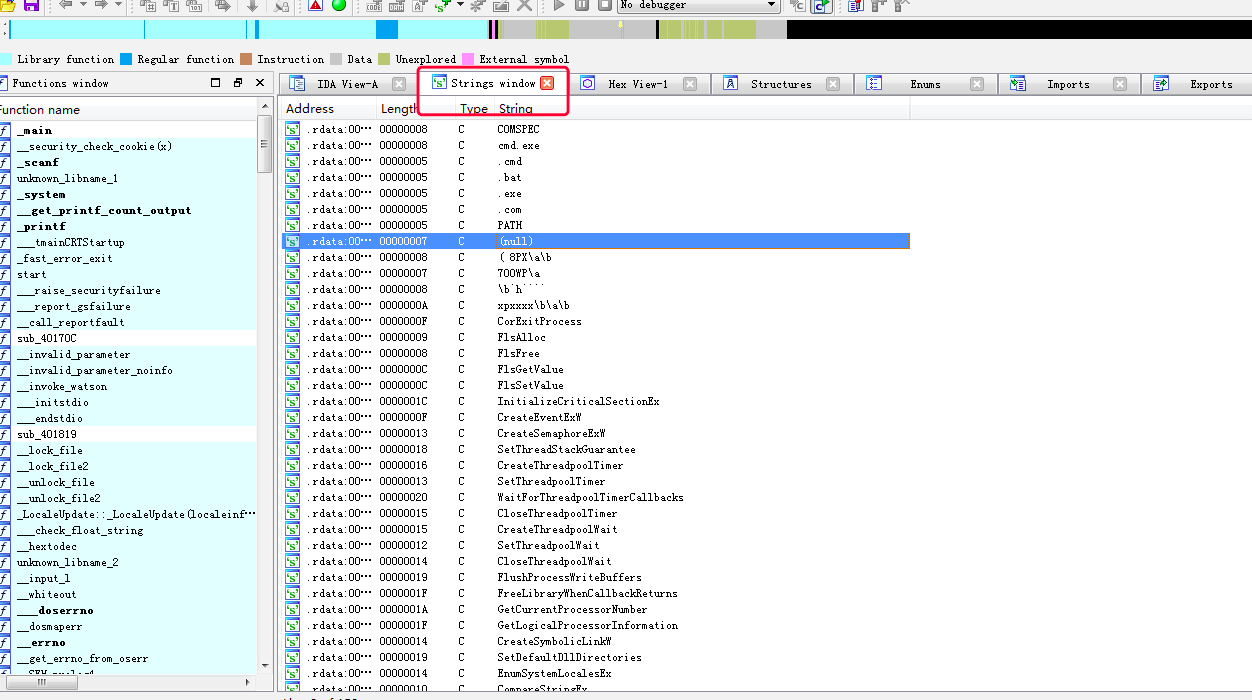This screenshot has height=700, width=1252.
Task: Close the Functions window panel
Action: (260, 83)
